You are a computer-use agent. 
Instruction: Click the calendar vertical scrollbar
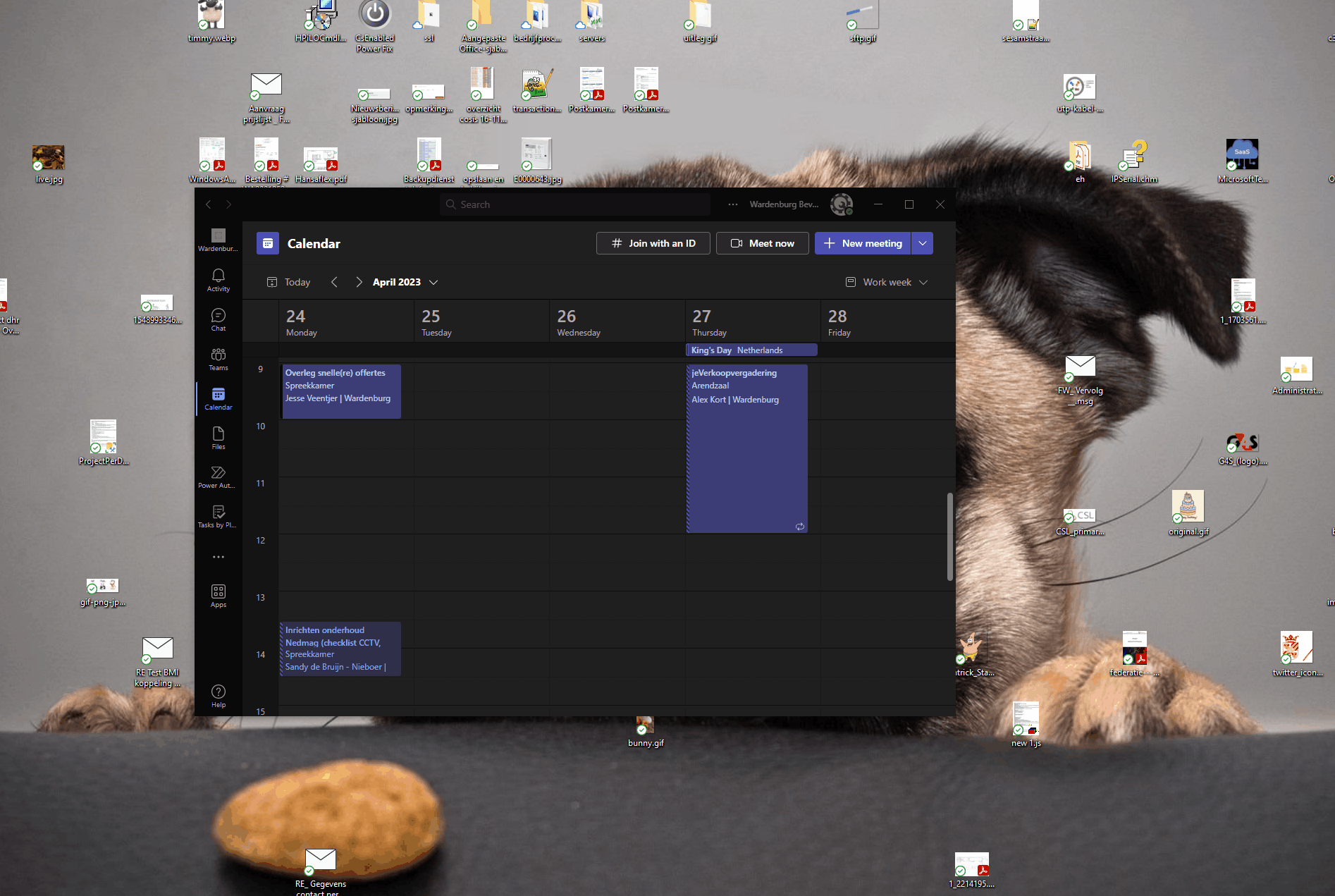tap(950, 536)
